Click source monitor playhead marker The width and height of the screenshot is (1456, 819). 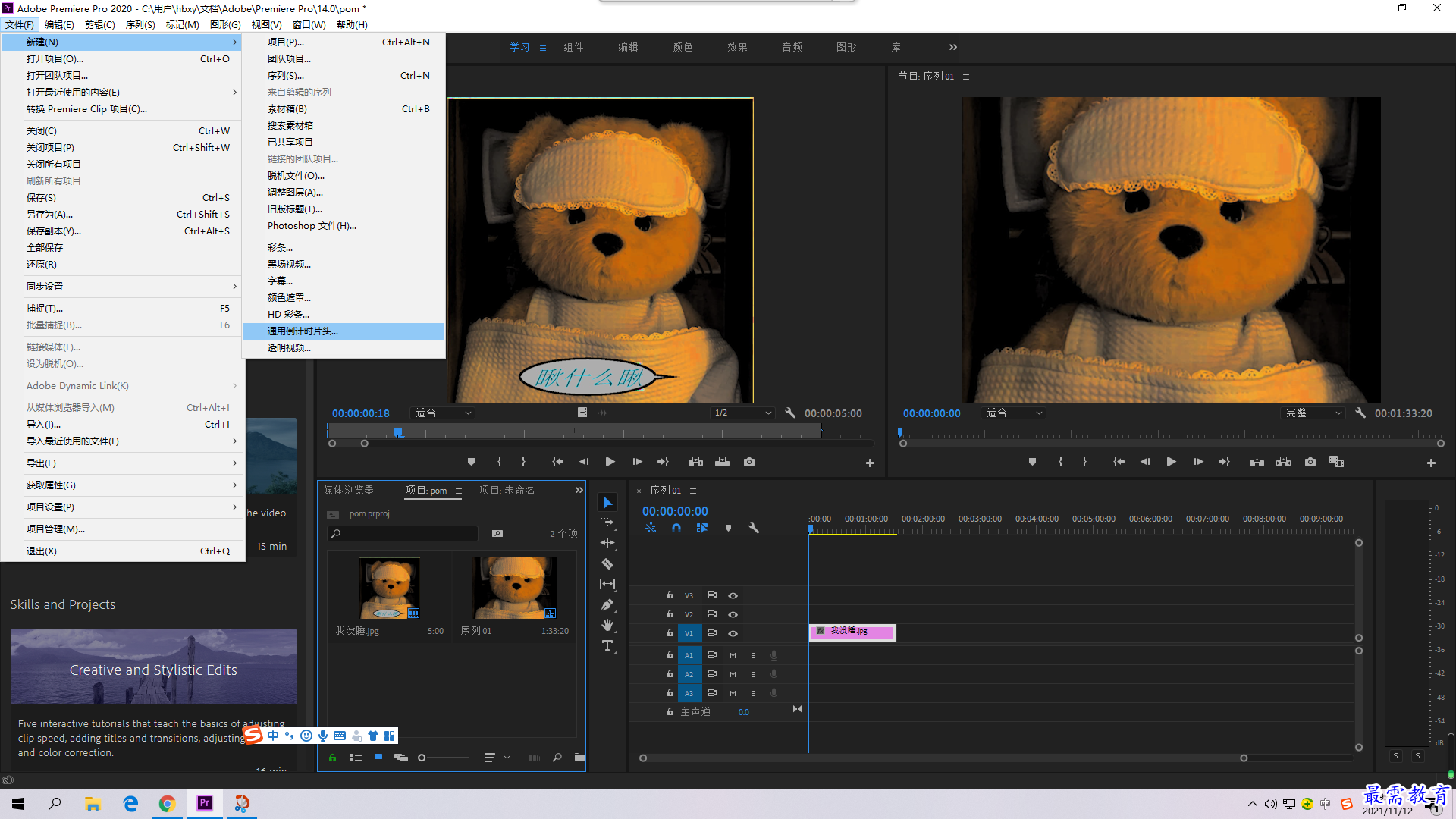pyautogui.click(x=398, y=433)
